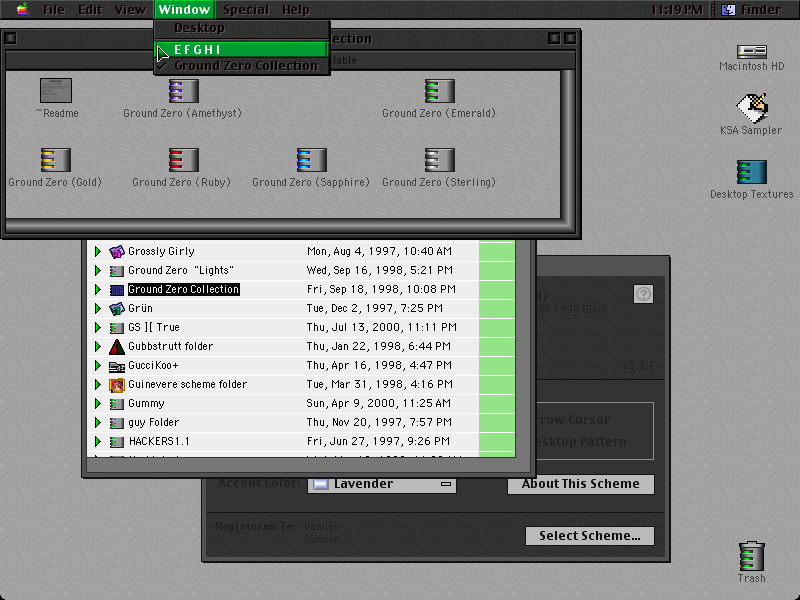Open the View menu
800x600 pixels.
(130, 10)
